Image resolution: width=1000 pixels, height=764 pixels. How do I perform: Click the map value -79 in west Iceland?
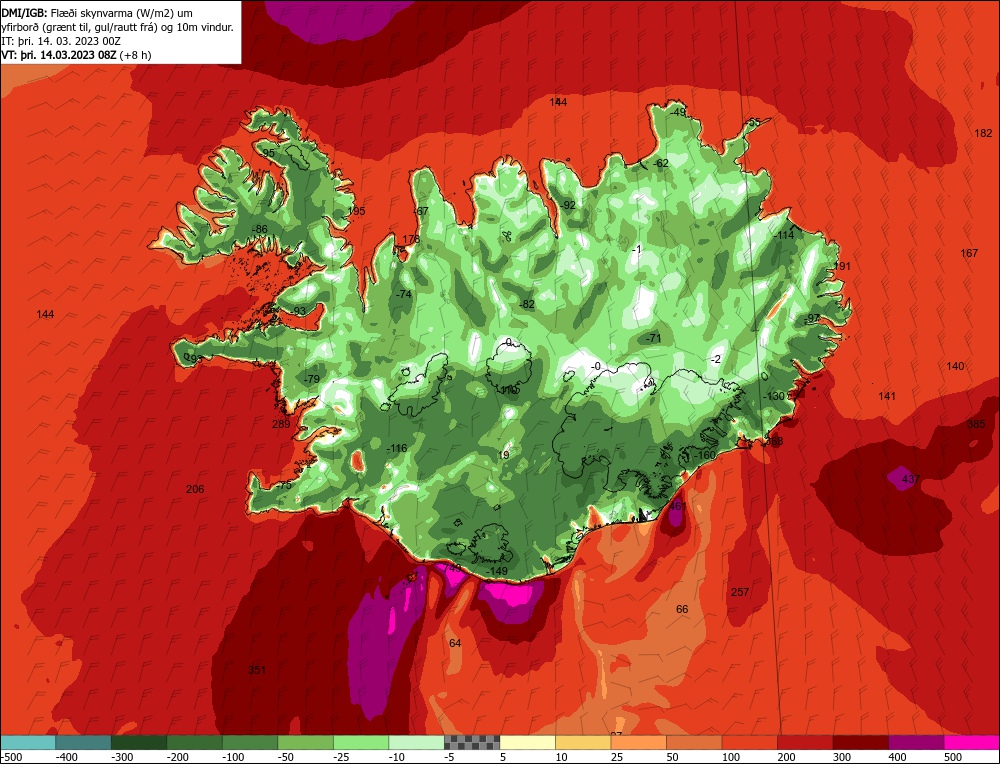pos(311,379)
